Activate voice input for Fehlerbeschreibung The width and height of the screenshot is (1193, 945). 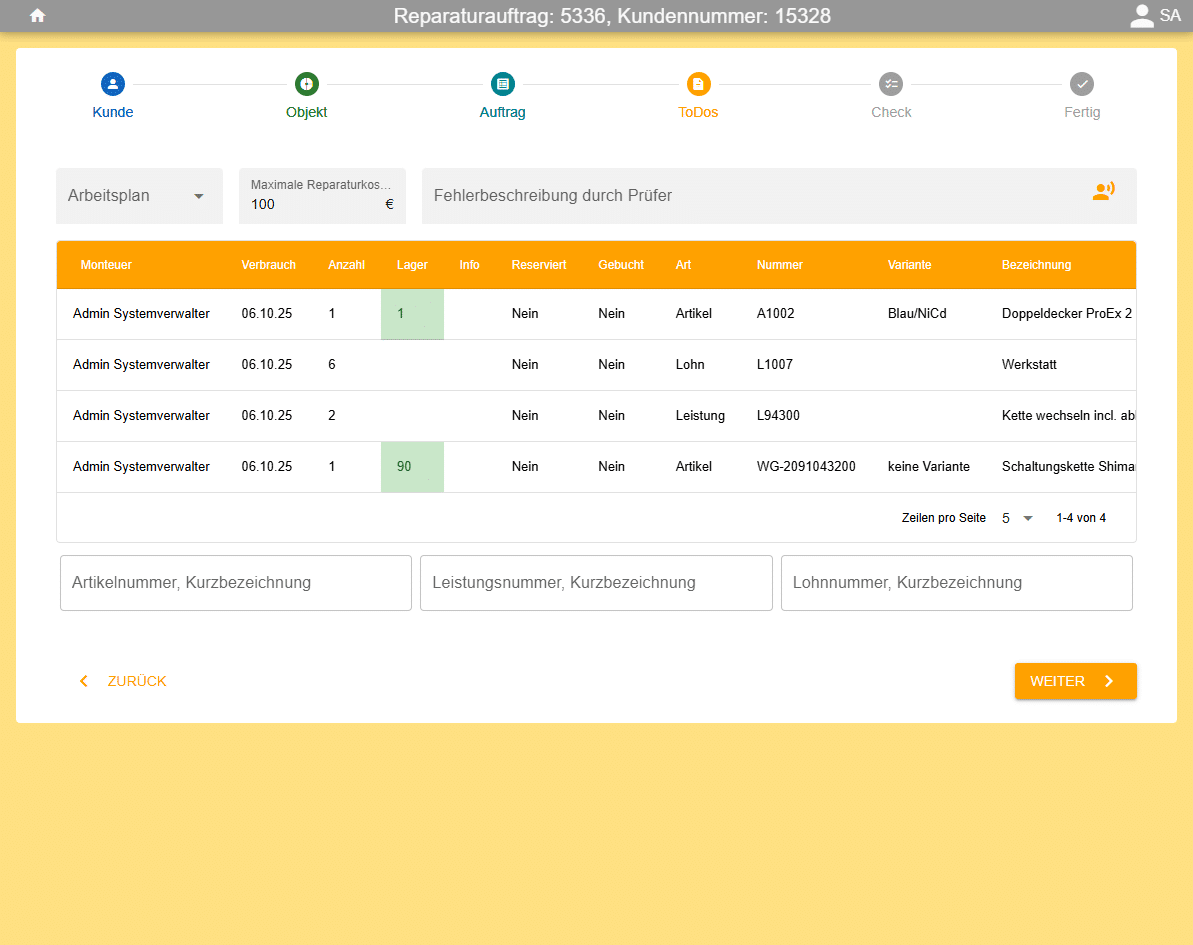click(1103, 192)
